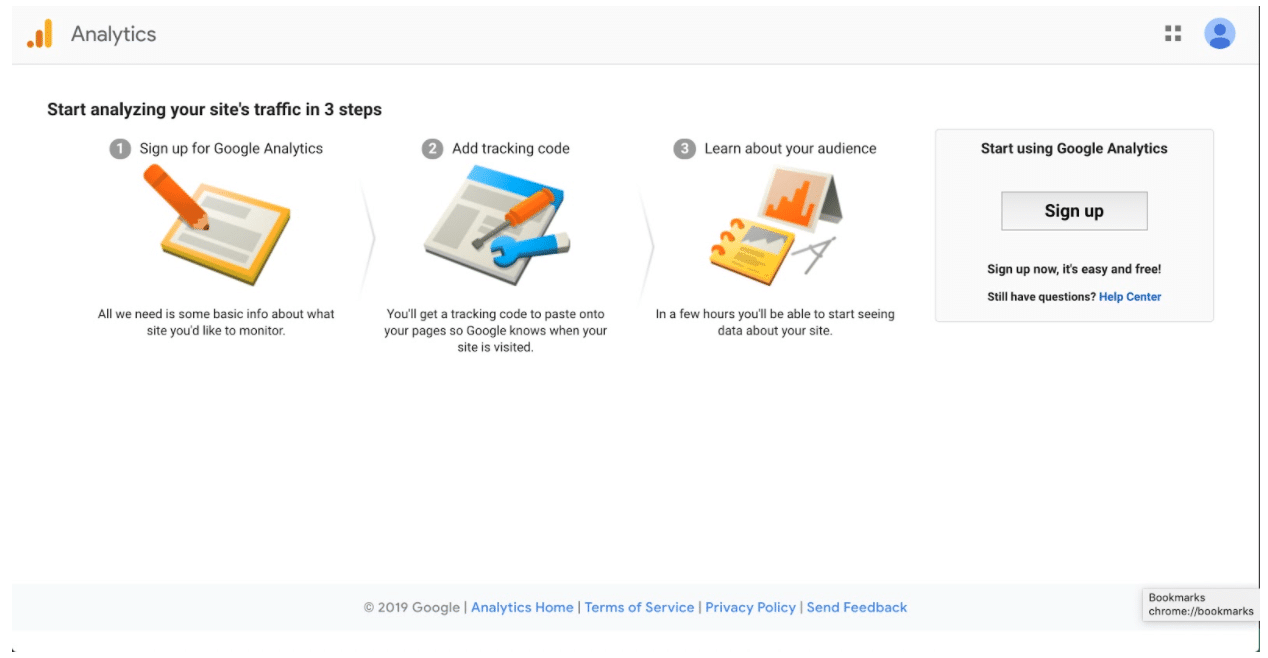
Task: Click the step 3 number badge
Action: point(684,149)
